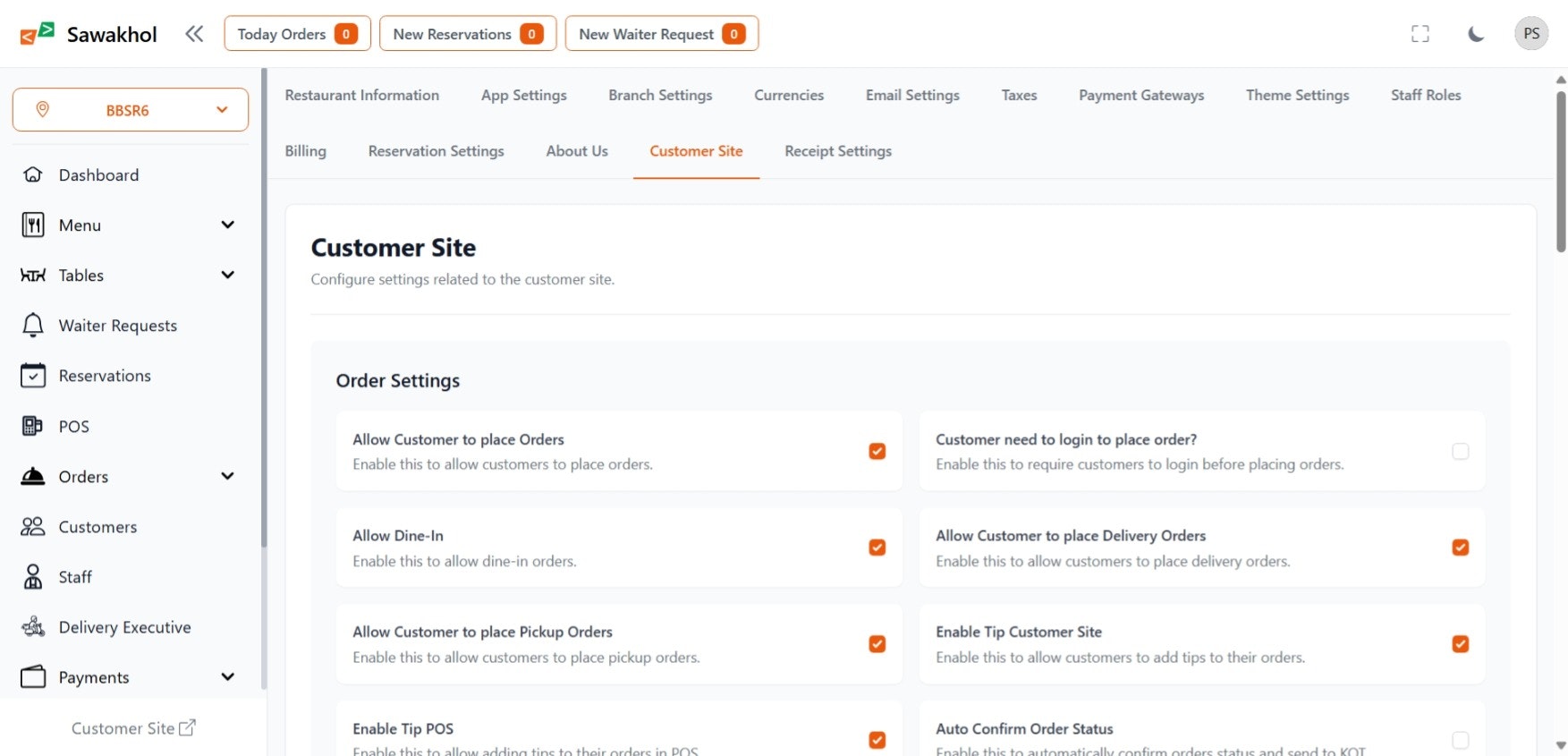Go to Dashboard in sidebar
The image size is (1568, 756).
coord(98,174)
